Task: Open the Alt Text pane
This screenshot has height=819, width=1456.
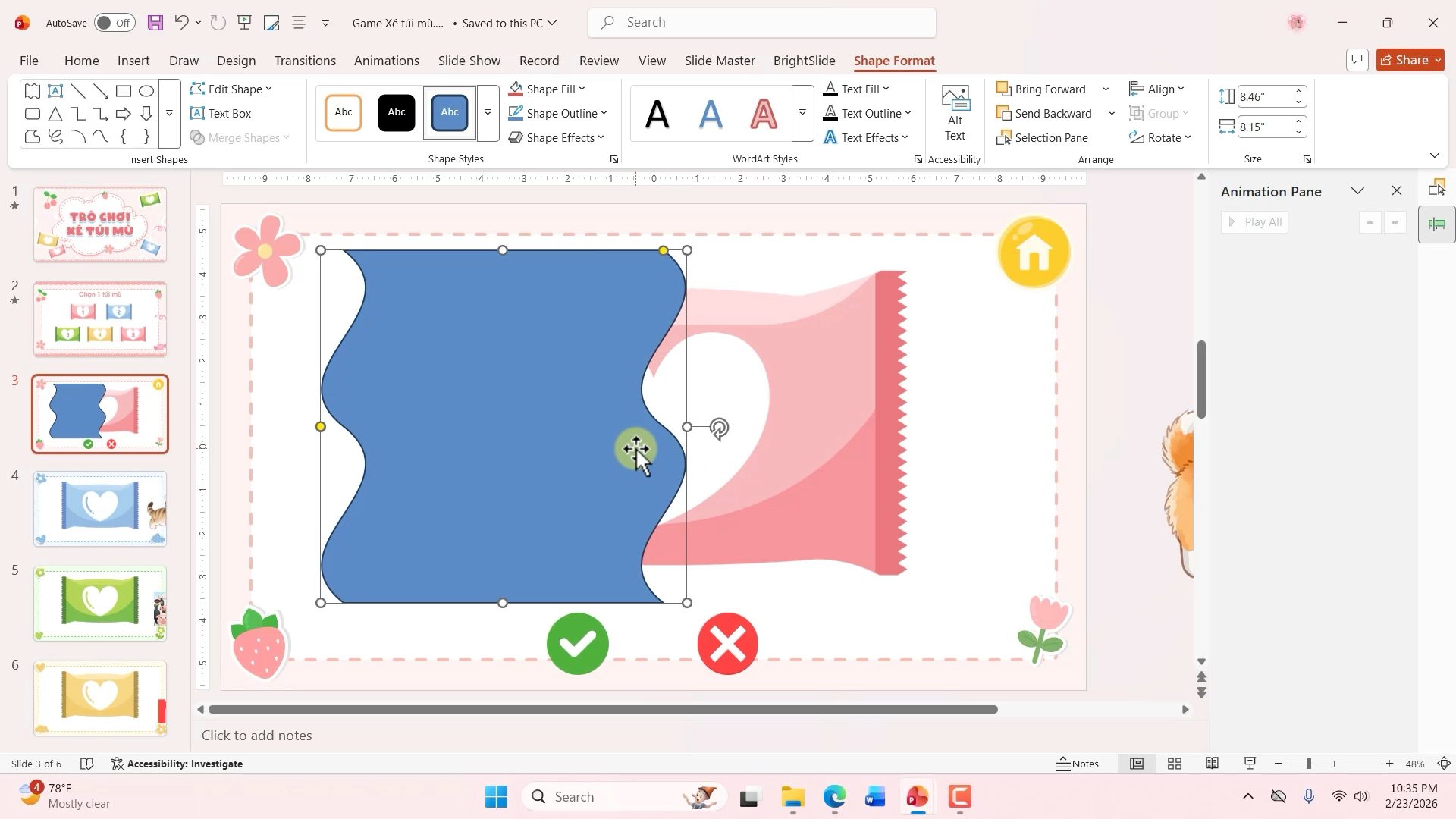Action: (x=955, y=114)
